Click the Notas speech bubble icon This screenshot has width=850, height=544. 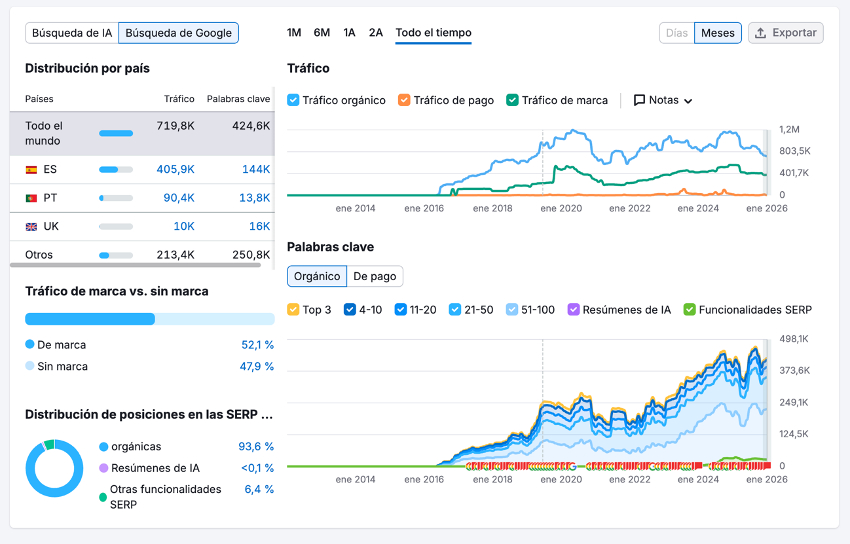click(x=639, y=100)
